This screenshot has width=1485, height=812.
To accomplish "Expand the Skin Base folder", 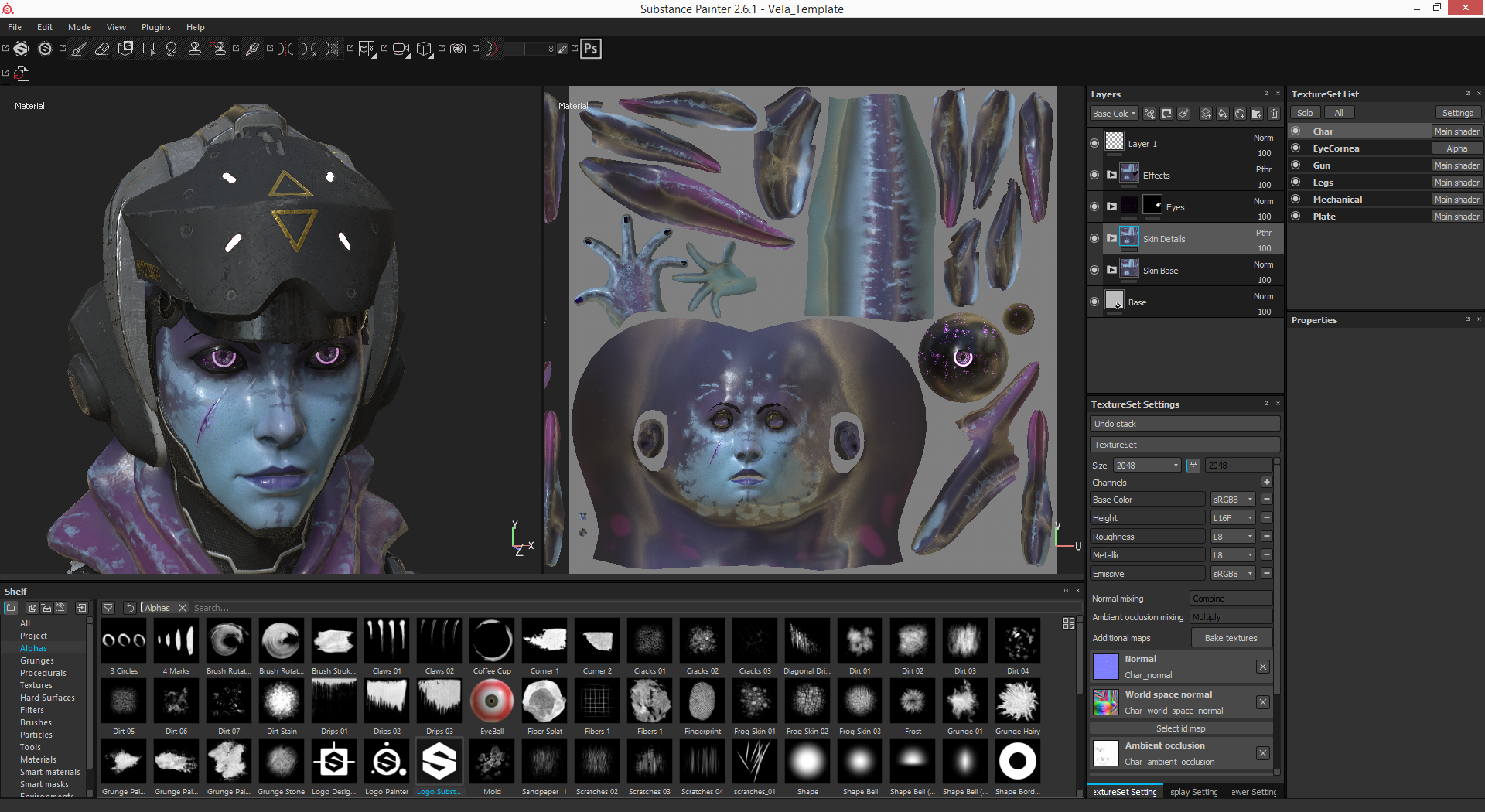I will [x=1111, y=270].
